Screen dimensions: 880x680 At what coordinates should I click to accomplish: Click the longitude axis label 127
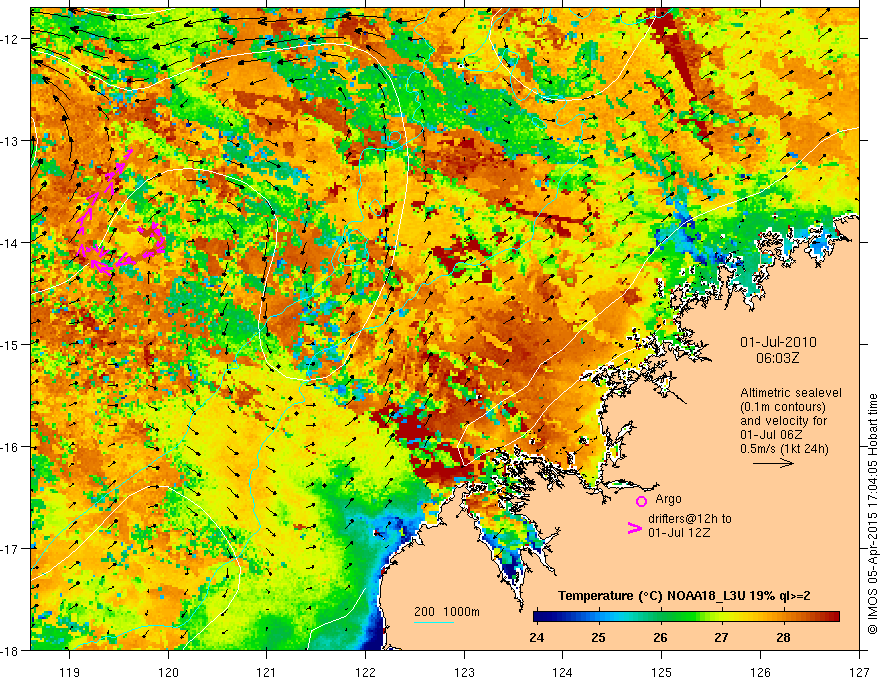tap(859, 672)
